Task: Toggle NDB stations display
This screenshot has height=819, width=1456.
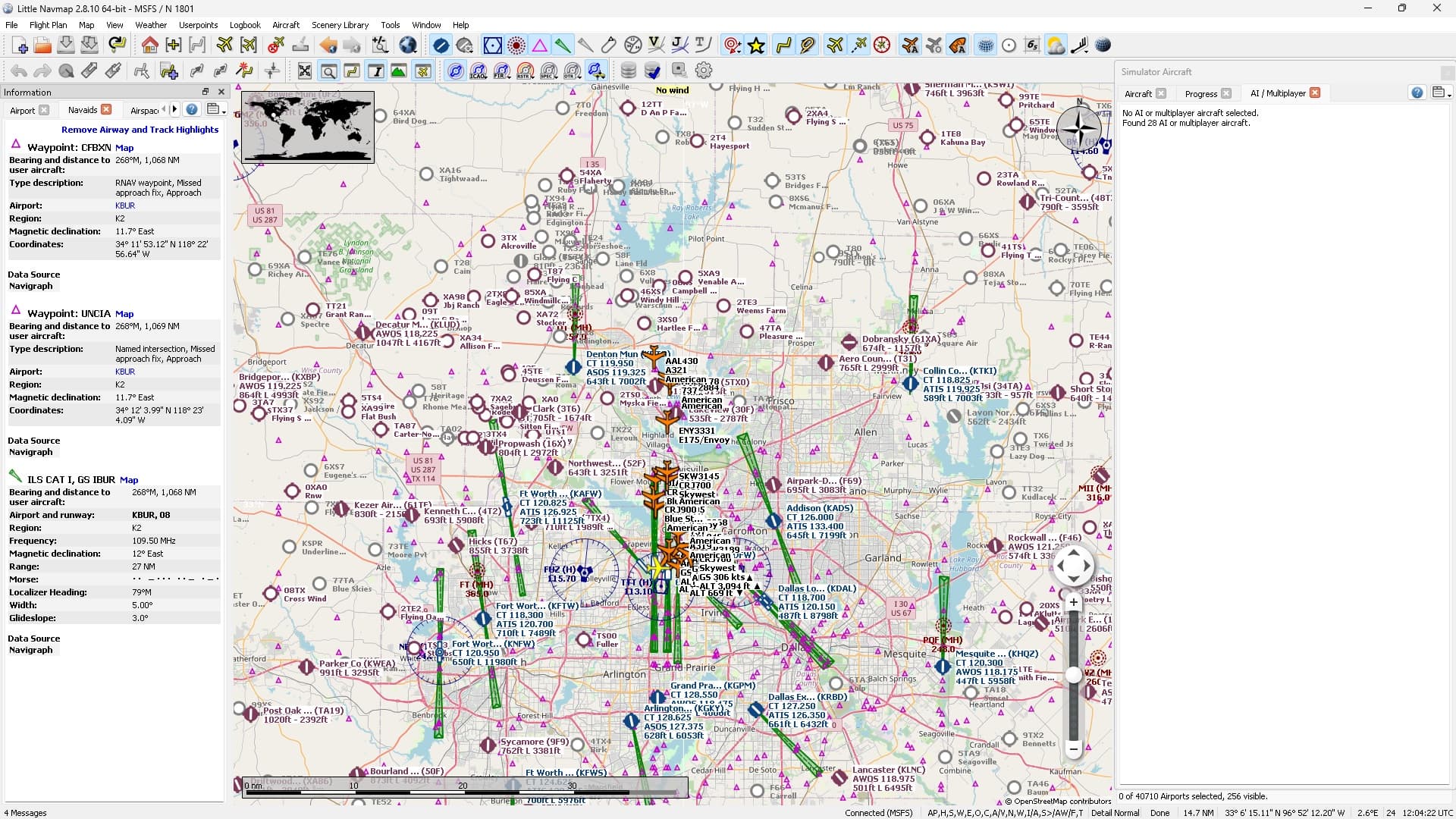Action: point(516,45)
